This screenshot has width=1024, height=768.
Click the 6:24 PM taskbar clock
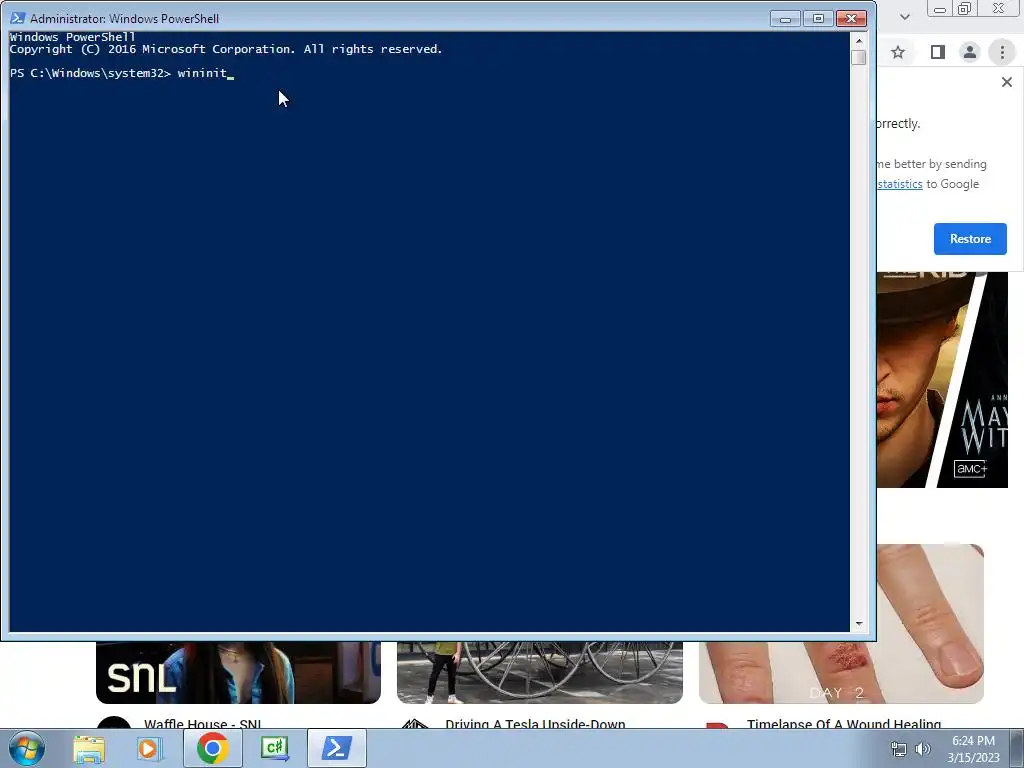click(x=973, y=741)
